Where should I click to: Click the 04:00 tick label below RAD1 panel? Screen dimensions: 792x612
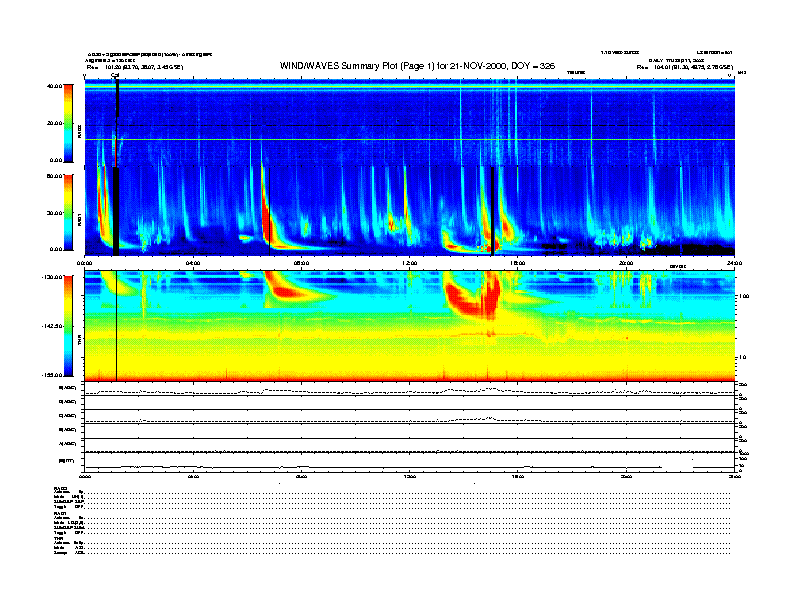(x=193, y=263)
